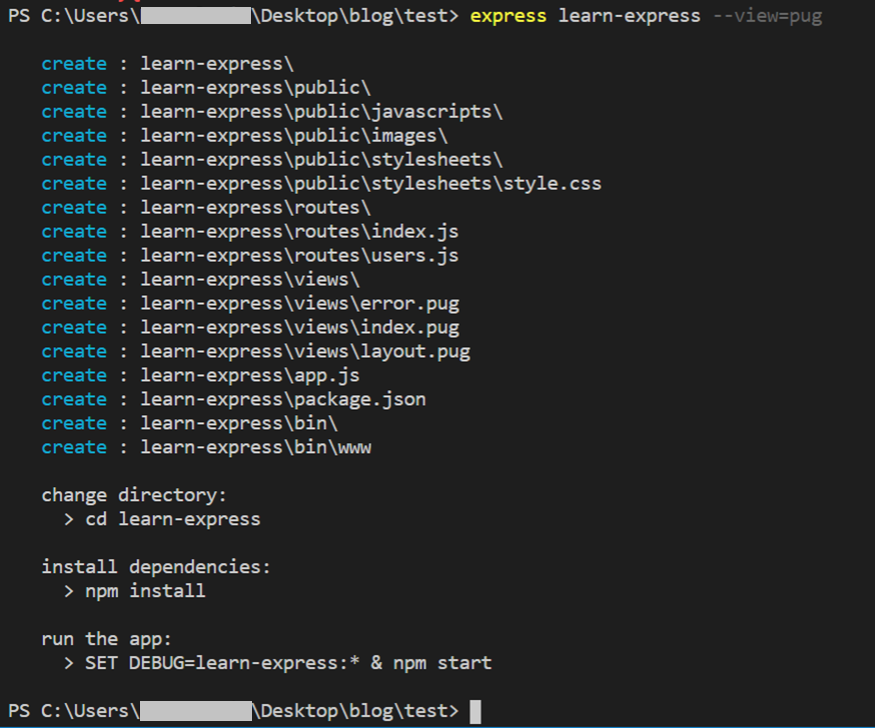The image size is (875, 728).
Task: Click the path 'learn-express\routes\users.js'
Action: click(300, 255)
